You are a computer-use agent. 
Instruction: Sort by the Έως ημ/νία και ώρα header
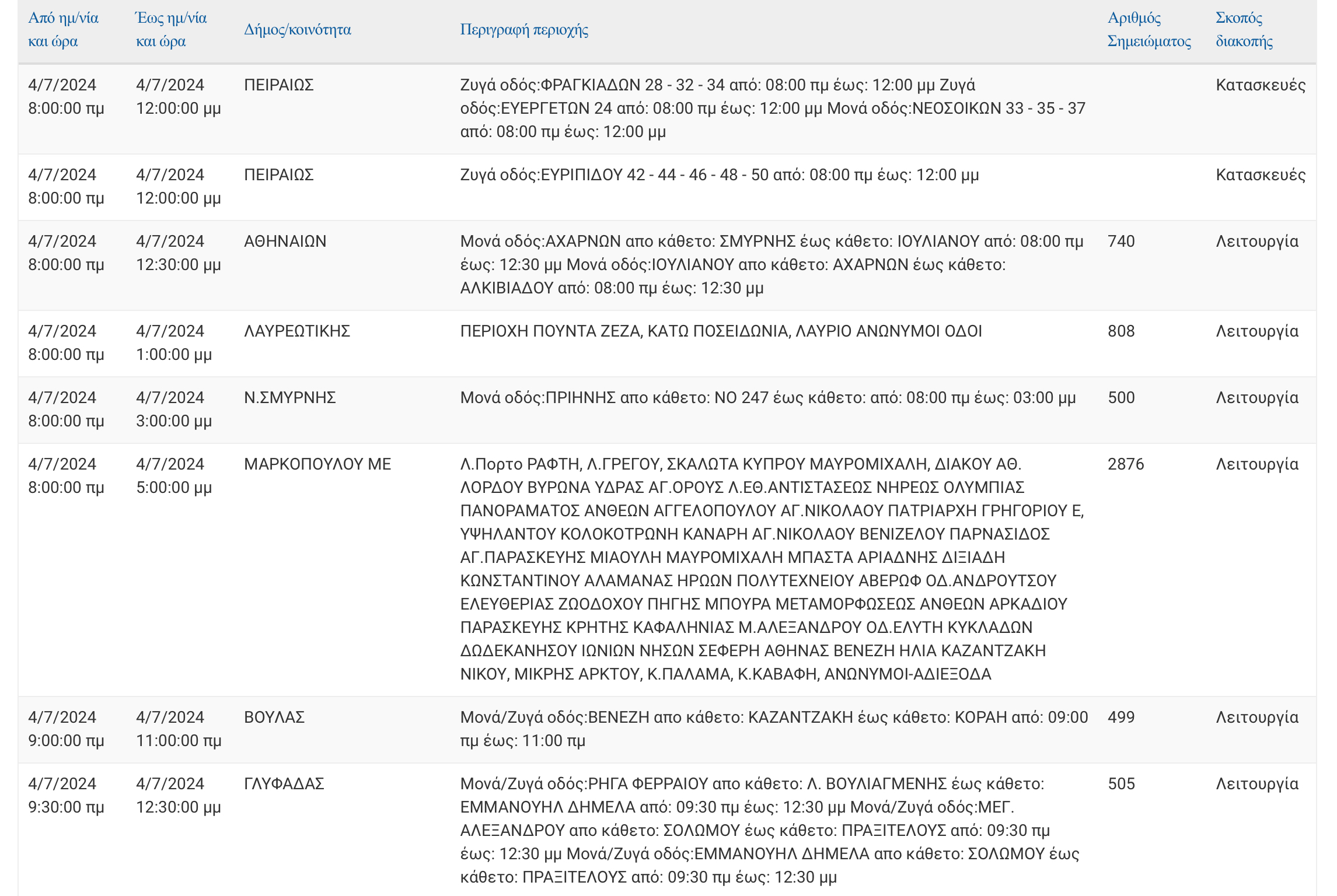[x=171, y=30]
